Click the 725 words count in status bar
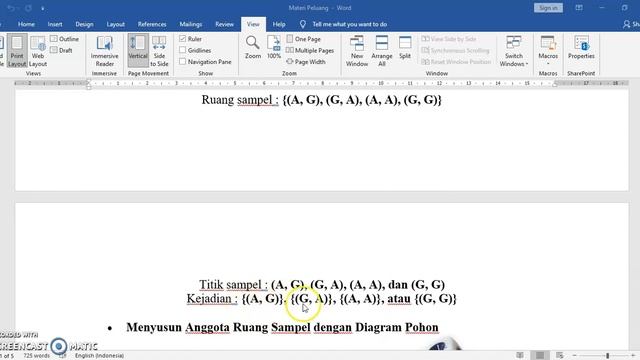Image resolution: width=640 pixels, height=360 pixels. (36, 356)
